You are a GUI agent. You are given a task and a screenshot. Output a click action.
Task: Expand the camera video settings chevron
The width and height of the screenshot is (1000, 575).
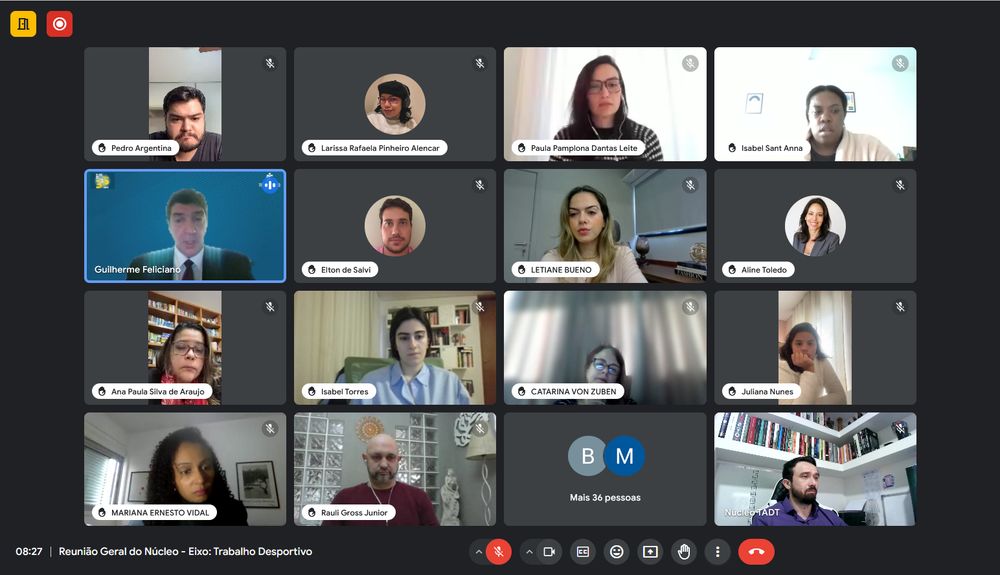point(529,552)
